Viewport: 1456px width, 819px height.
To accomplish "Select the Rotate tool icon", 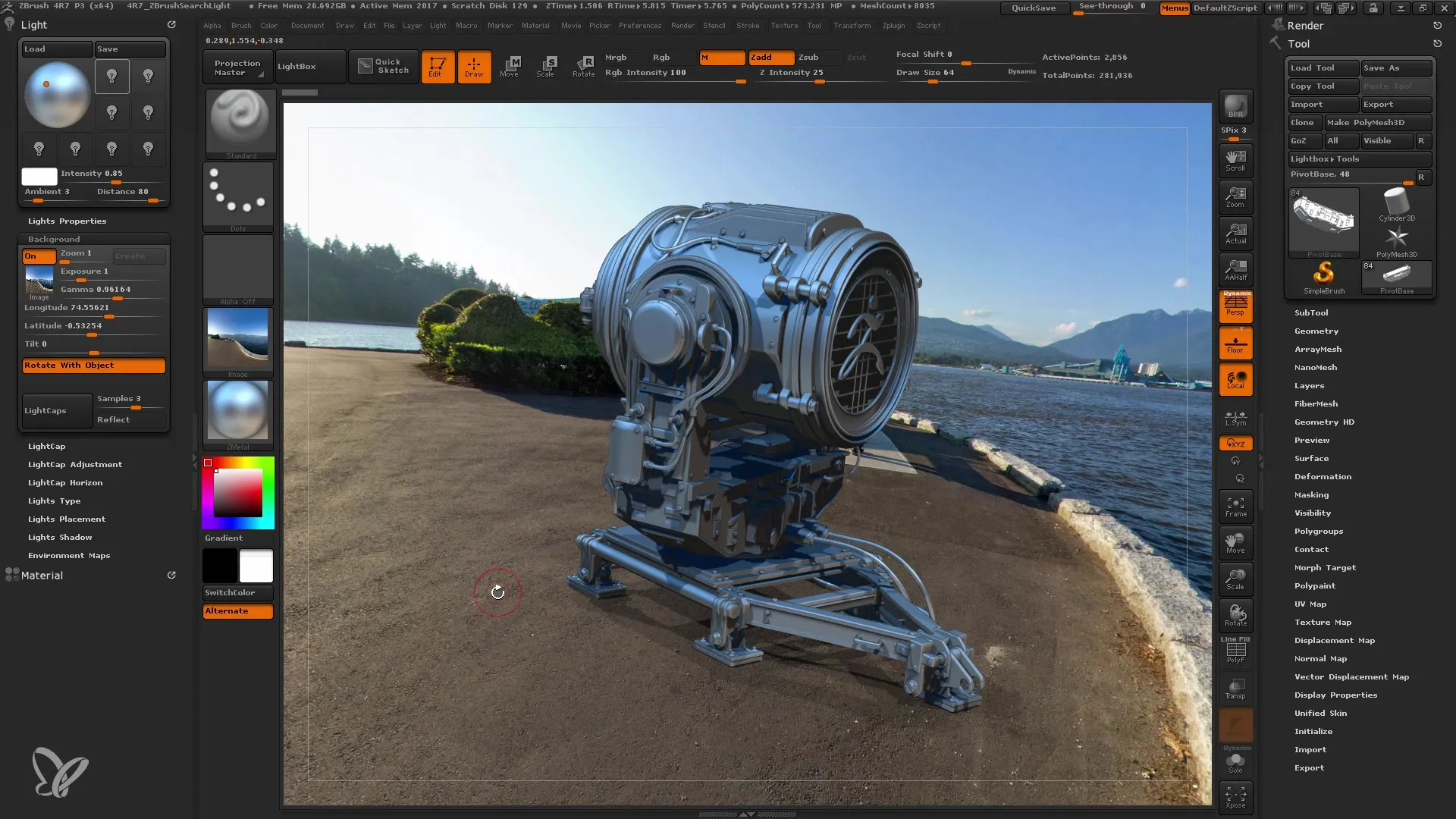I will 582,66.
